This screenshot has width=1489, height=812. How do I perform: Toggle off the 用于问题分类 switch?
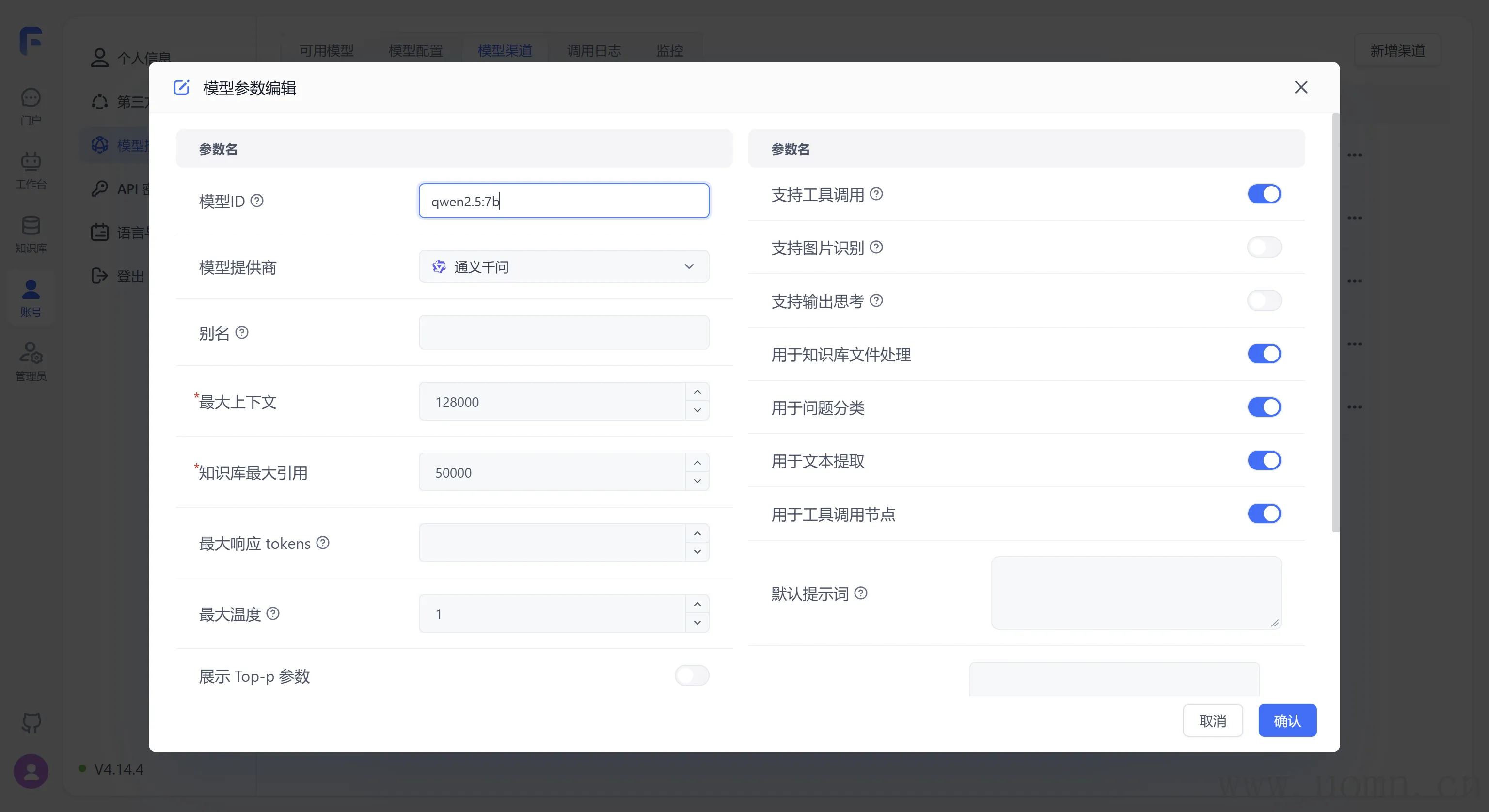click(1264, 407)
